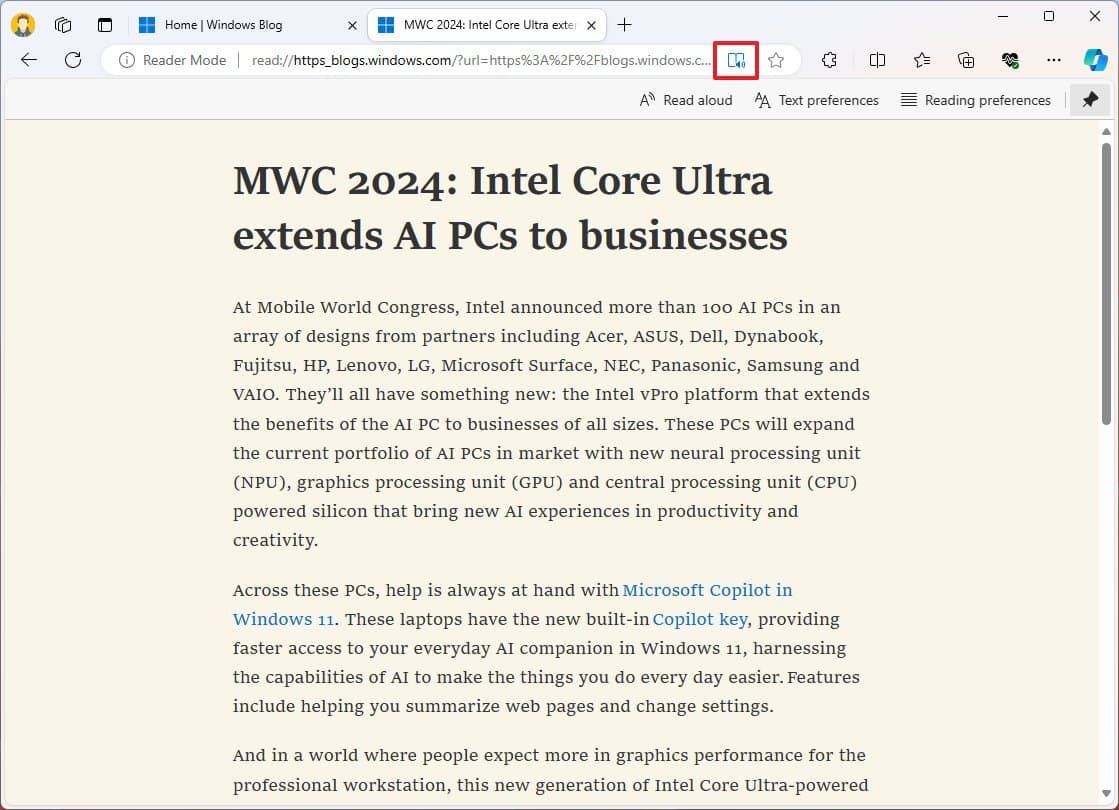The height and width of the screenshot is (810, 1119).
Task: Click the Copilot key link
Action: pyautogui.click(x=700, y=619)
